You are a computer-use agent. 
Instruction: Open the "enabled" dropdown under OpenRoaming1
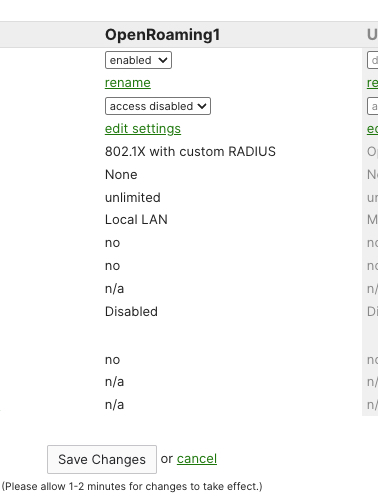click(x=138, y=60)
